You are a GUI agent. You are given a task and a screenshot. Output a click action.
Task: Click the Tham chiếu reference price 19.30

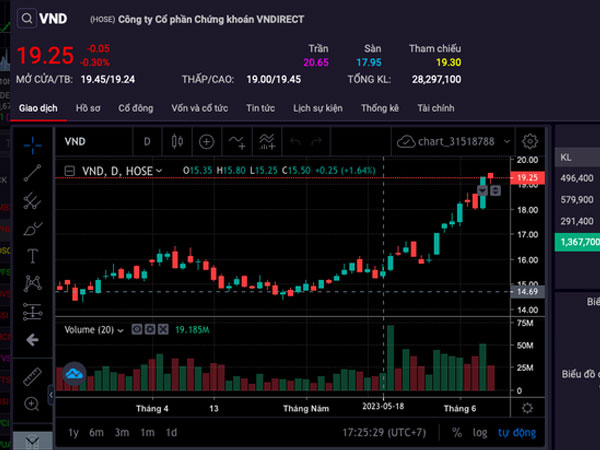click(448, 62)
